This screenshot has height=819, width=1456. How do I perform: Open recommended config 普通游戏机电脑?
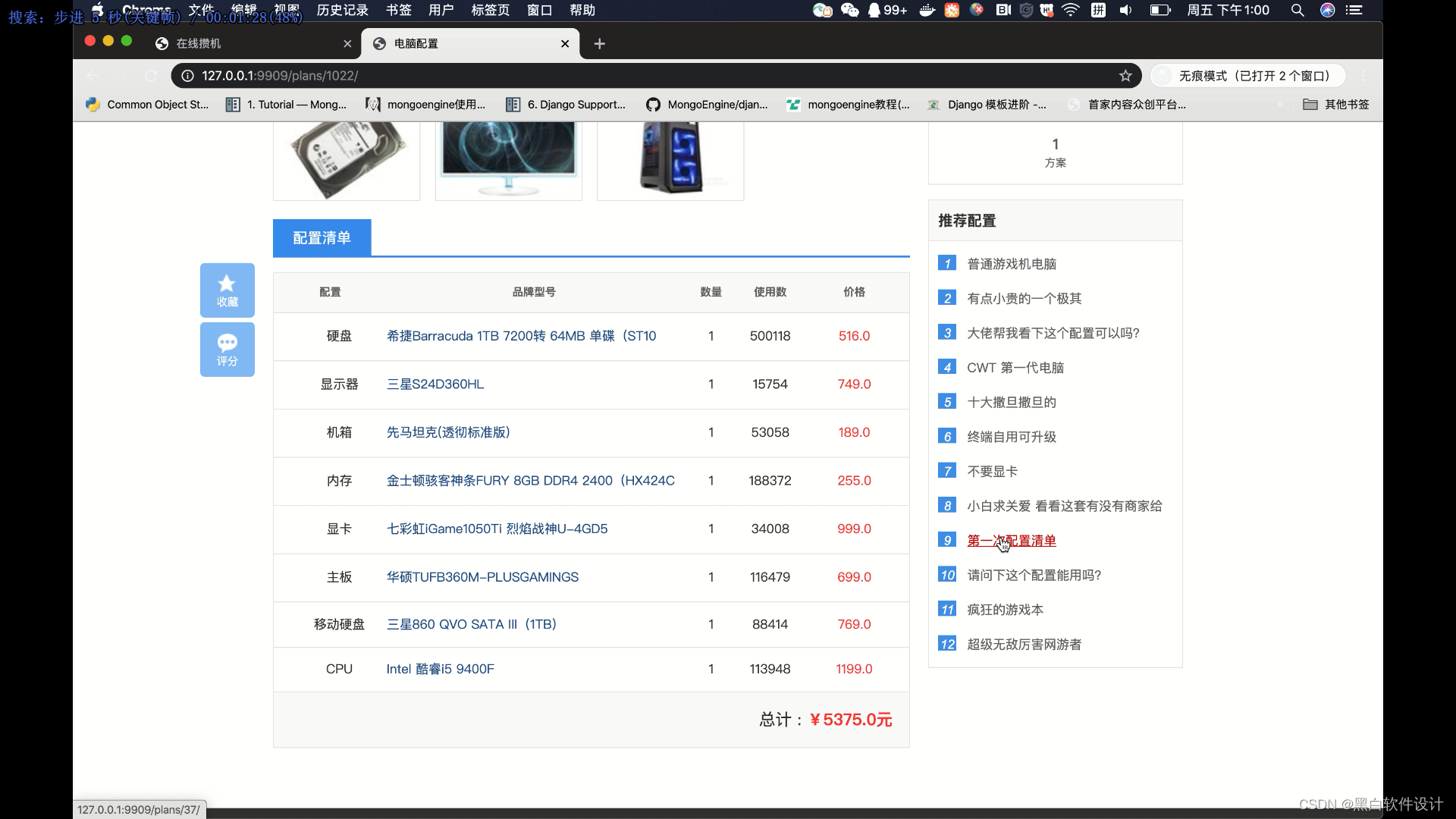click(1012, 264)
